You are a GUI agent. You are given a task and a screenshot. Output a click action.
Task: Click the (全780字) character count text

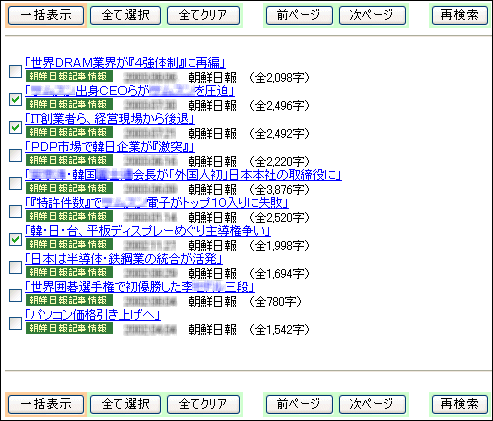275,302
